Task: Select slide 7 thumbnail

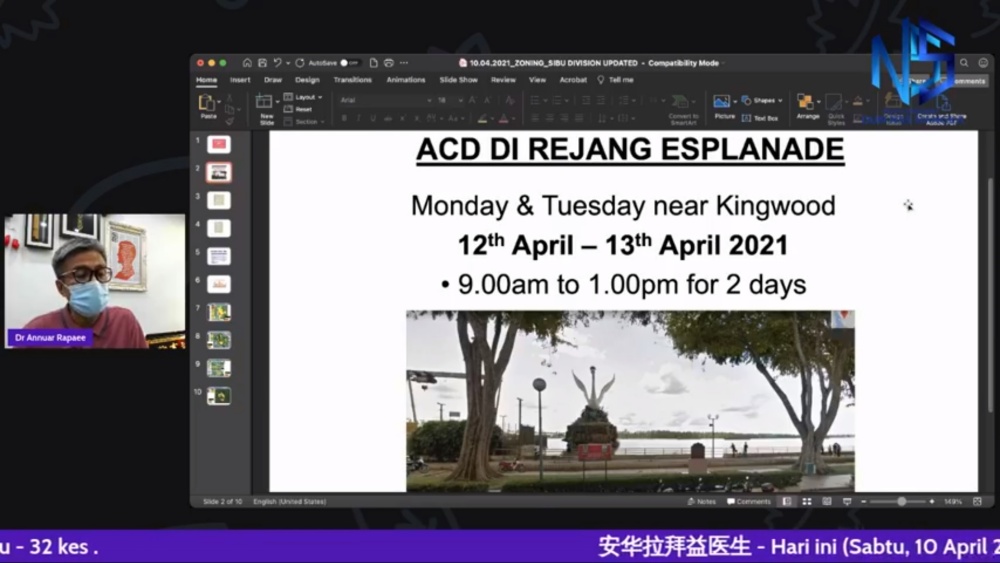Action: click(219, 312)
